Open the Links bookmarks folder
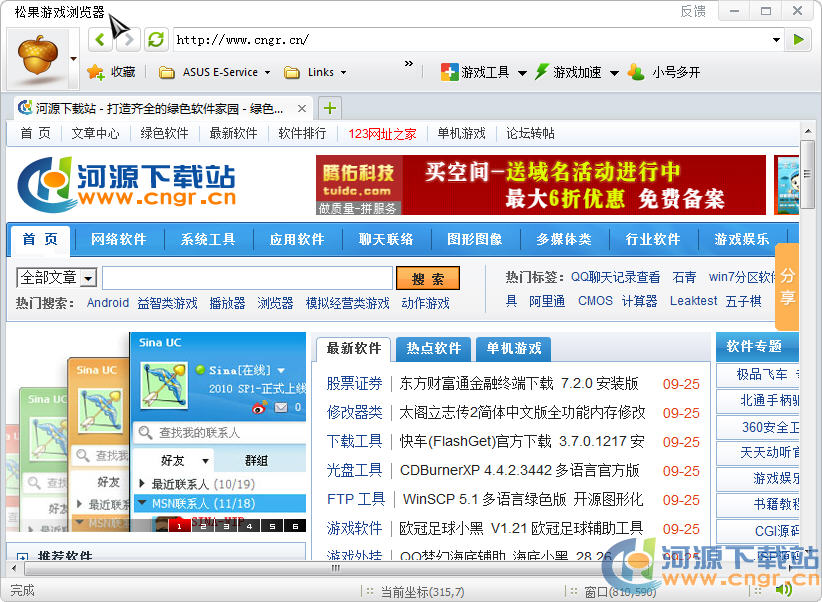The image size is (822, 602). (315, 72)
